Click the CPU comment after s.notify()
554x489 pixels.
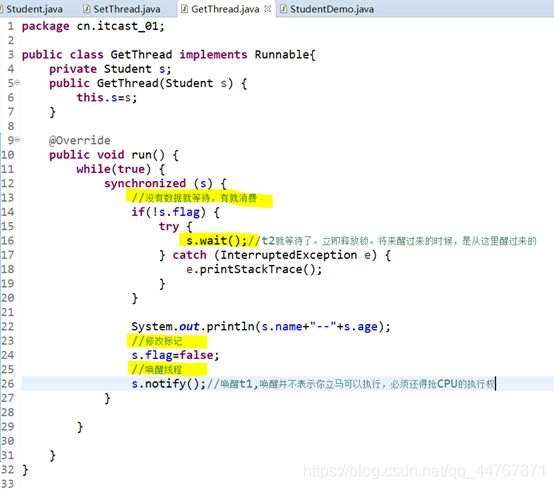[351, 384]
